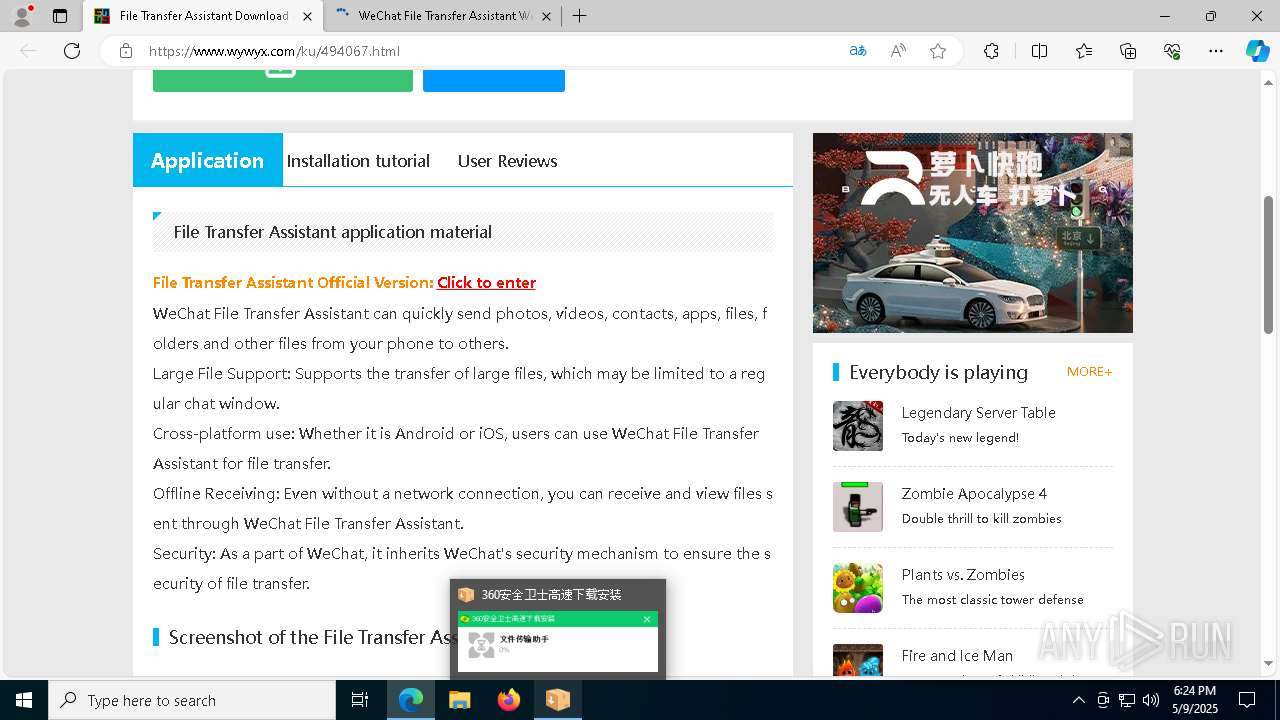This screenshot has height=720, width=1280.
Task: Show hidden system tray icons
Action: [1078, 700]
